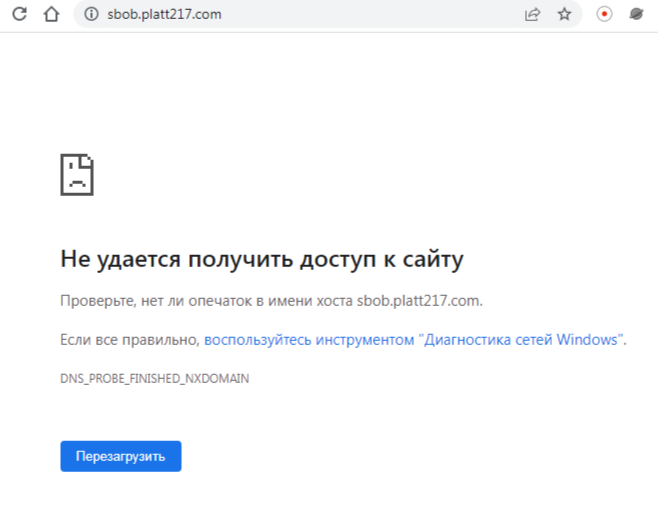Image resolution: width=658 pixels, height=532 pixels.
Task: Open the red dot recorder extension icon
Action: [x=604, y=14]
